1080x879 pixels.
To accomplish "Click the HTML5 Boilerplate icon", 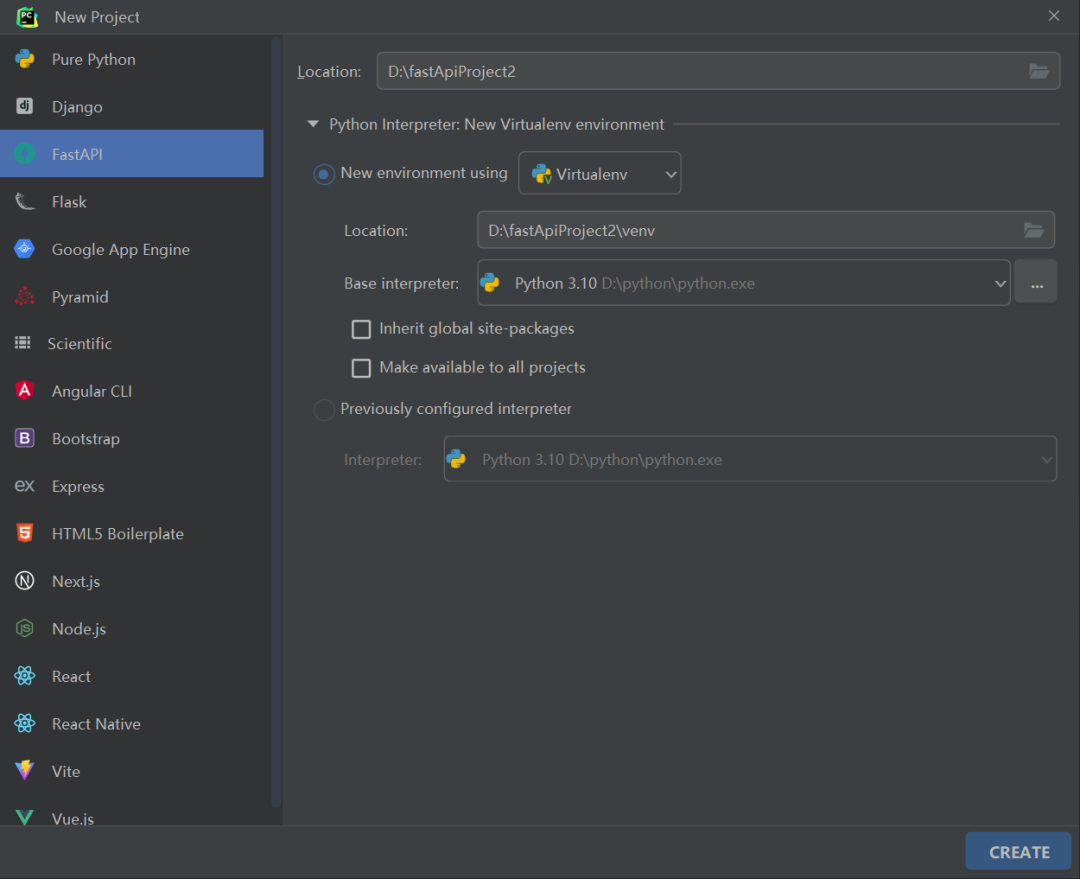I will (25, 533).
